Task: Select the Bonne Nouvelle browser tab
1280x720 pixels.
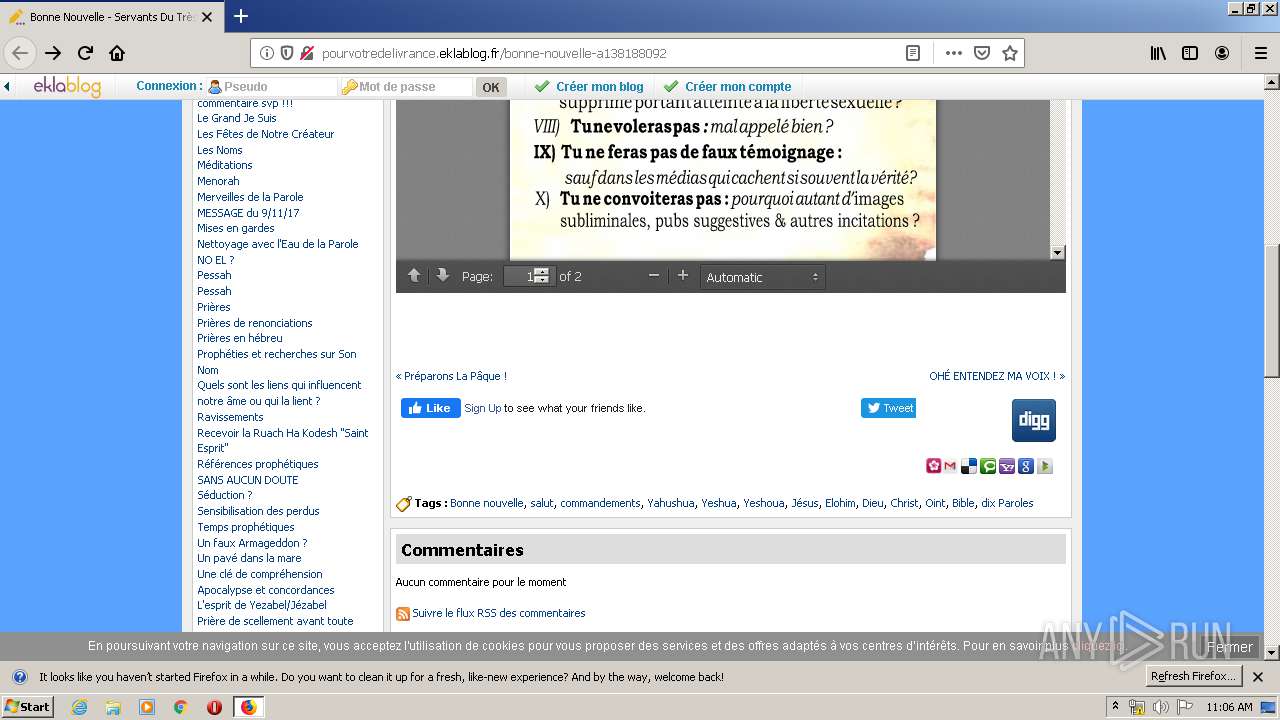Action: 111,17
